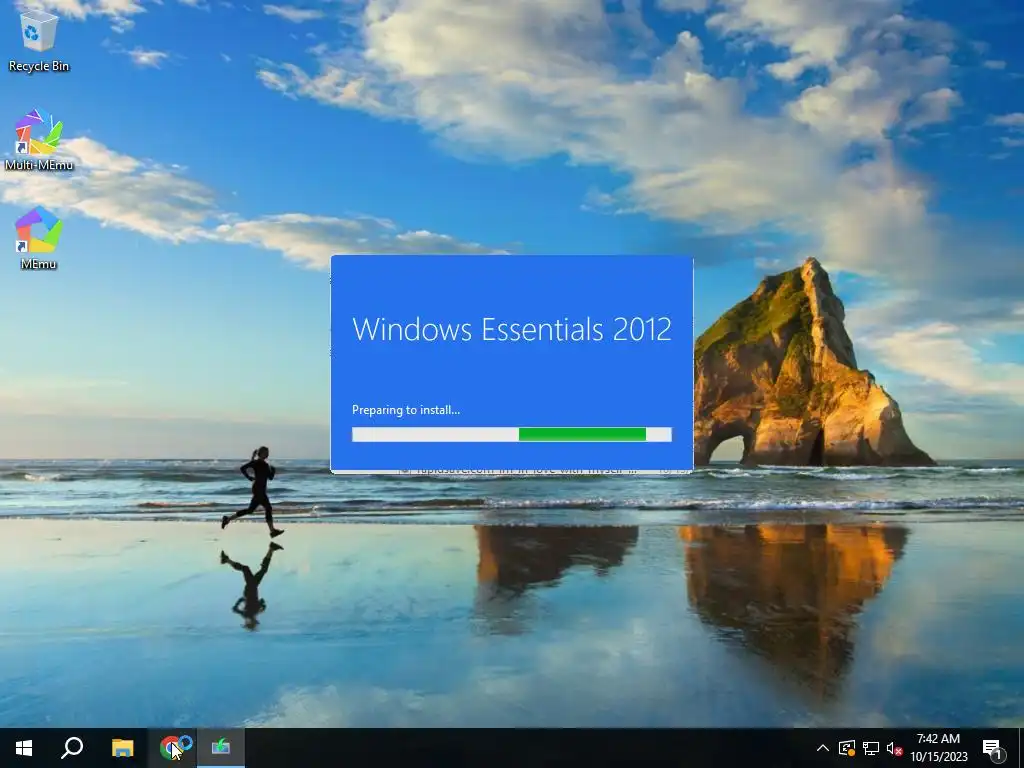Open the Recycle Bin desktop icon
1024x768 pixels.
click(39, 40)
